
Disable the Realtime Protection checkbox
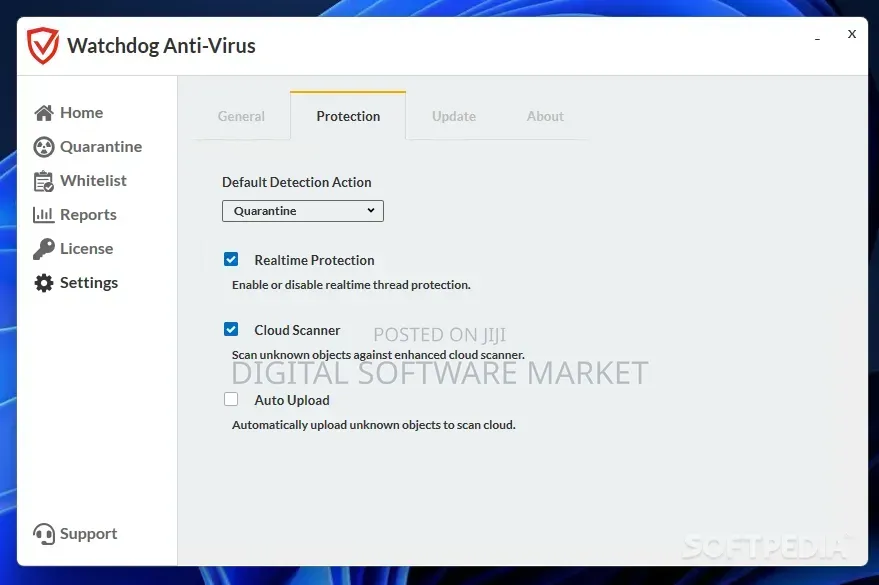click(x=231, y=259)
